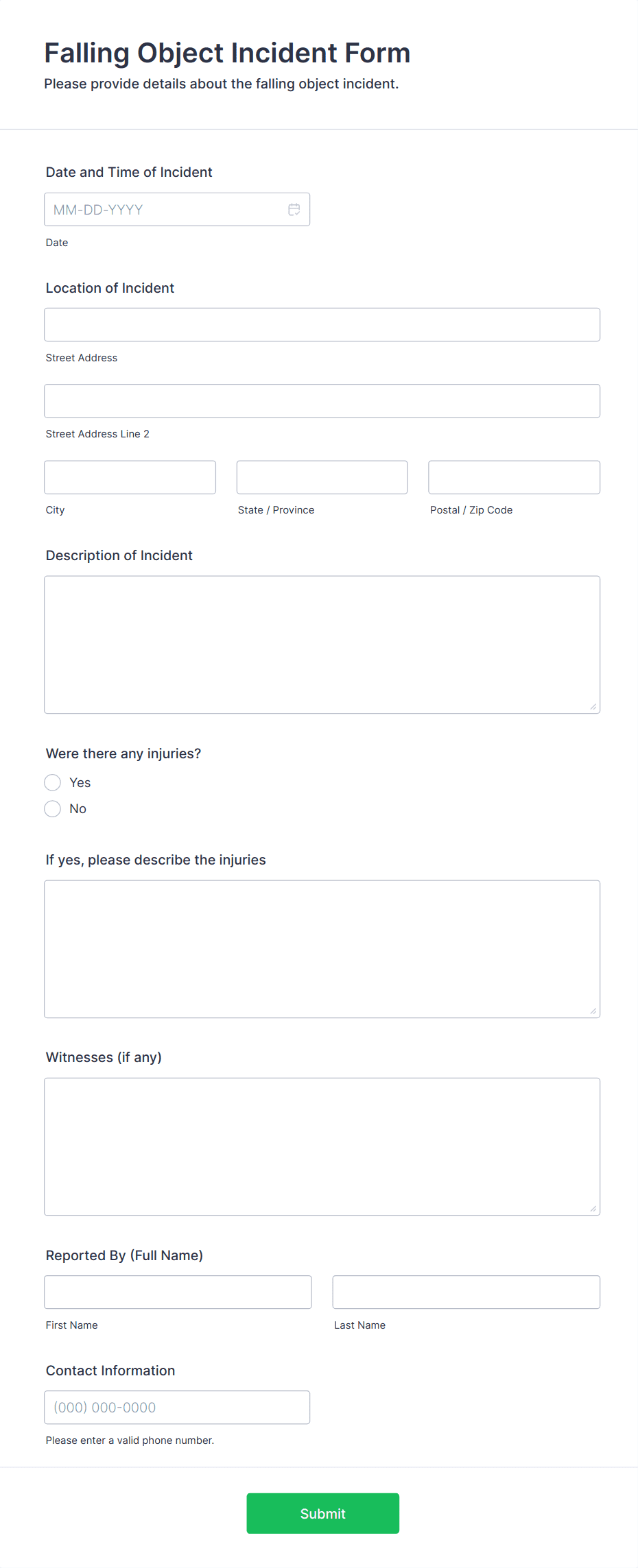Click the Description textarea resize grip
The image size is (638, 1568).
pyautogui.click(x=593, y=706)
